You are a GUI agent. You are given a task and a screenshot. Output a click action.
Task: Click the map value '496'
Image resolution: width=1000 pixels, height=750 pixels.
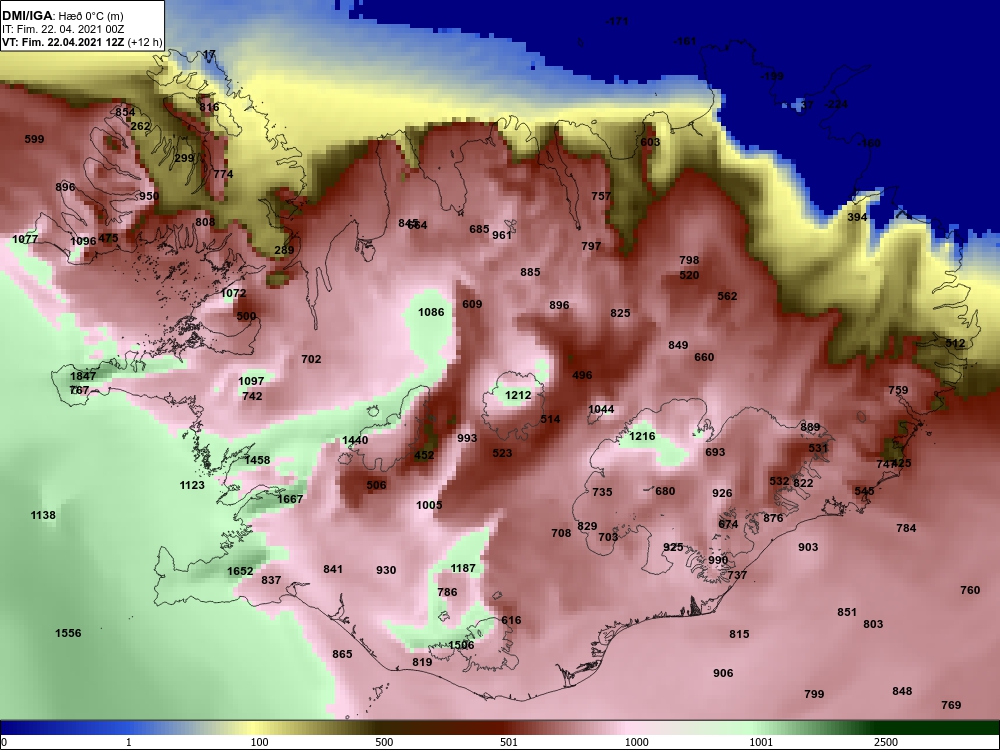582,376
